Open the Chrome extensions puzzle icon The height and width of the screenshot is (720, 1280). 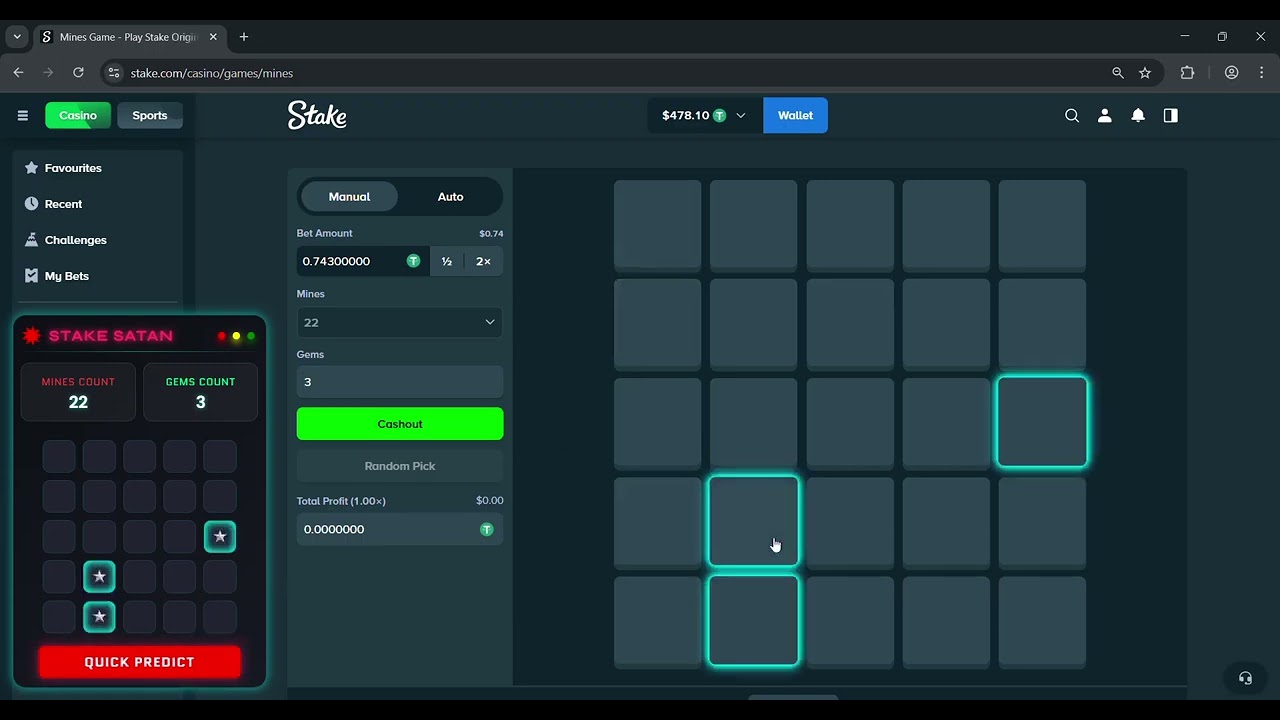[1188, 73]
